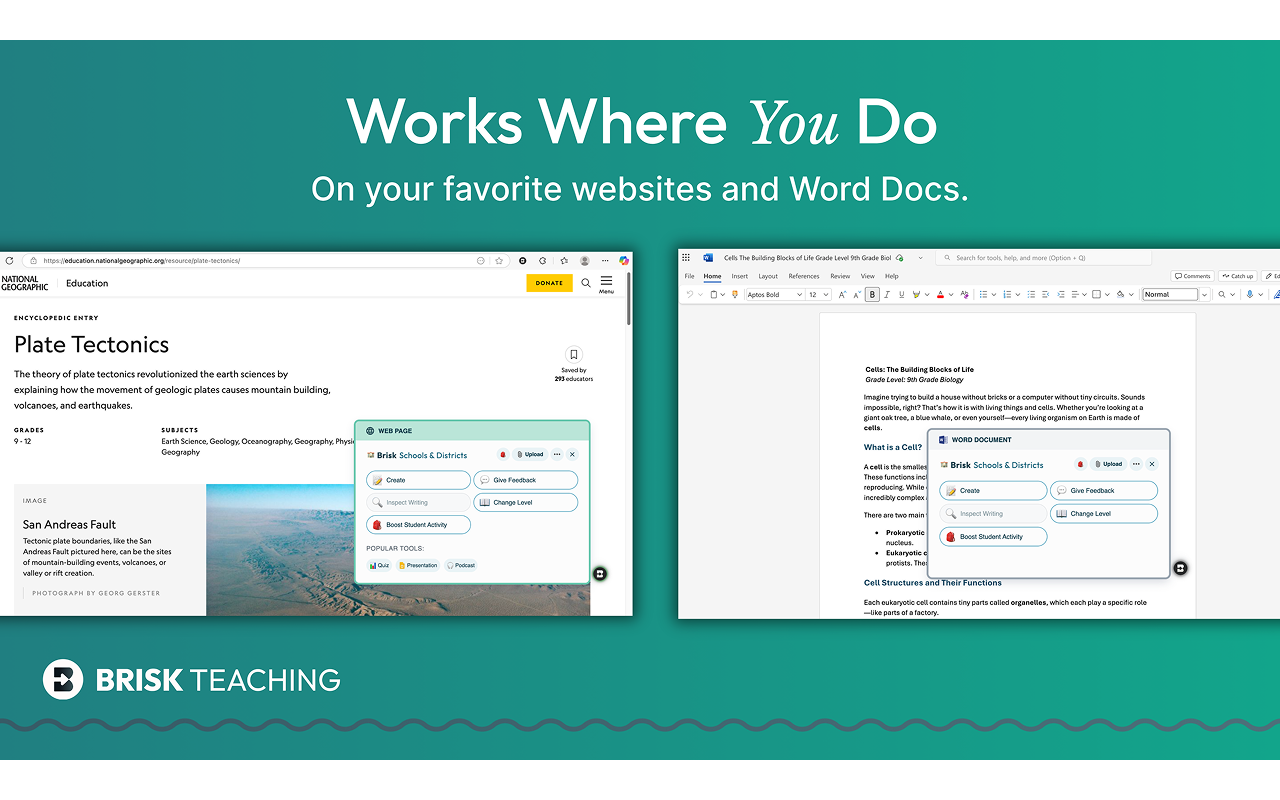
Task: Select the Quiz popular tool
Action: point(379,565)
